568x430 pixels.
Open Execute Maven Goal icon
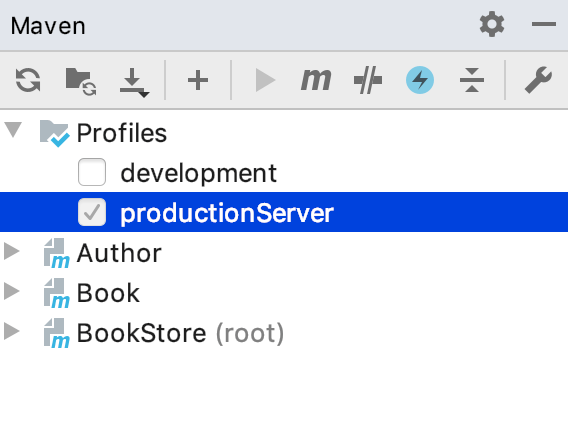316,80
